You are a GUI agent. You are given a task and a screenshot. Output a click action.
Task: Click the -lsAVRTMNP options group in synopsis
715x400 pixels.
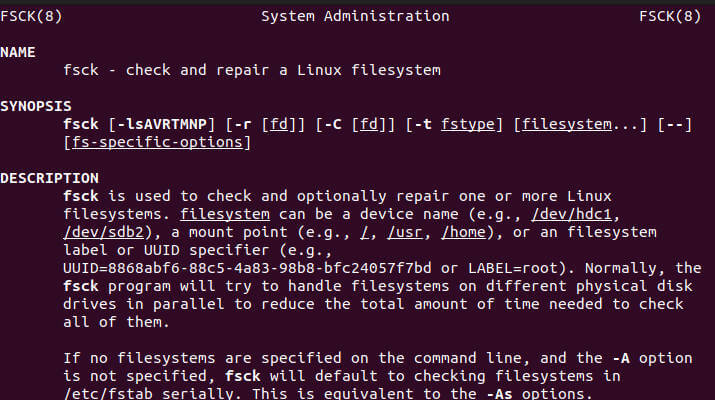(x=163, y=124)
